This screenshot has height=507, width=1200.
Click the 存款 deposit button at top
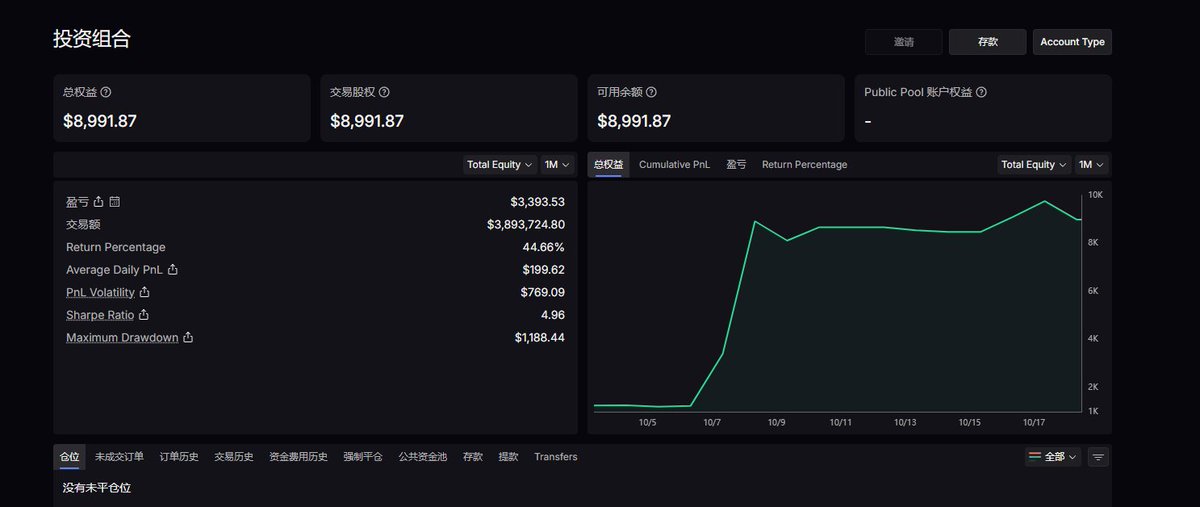pyautogui.click(x=987, y=42)
